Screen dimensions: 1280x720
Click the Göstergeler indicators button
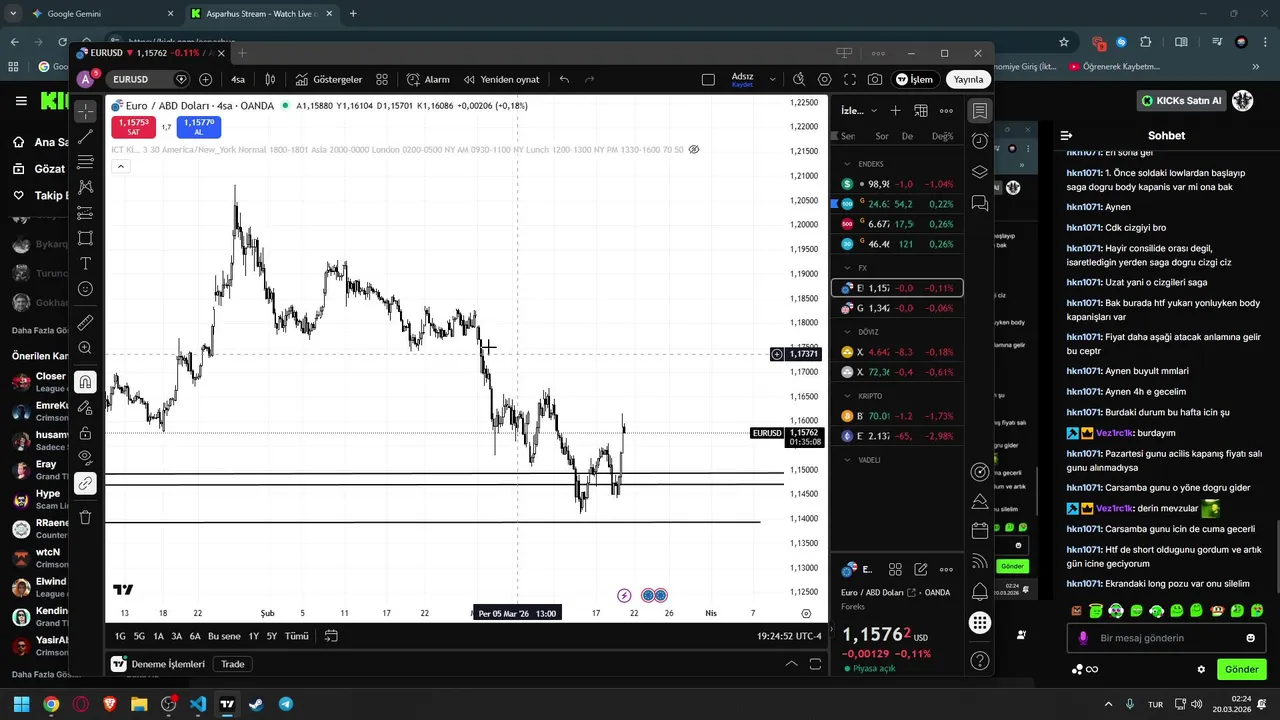[x=329, y=79]
